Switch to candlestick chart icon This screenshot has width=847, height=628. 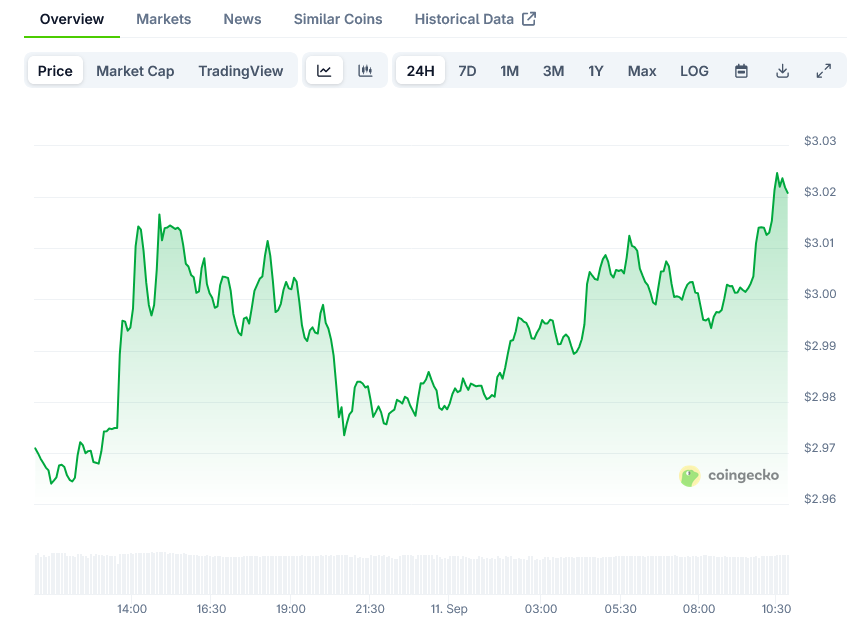click(x=365, y=71)
